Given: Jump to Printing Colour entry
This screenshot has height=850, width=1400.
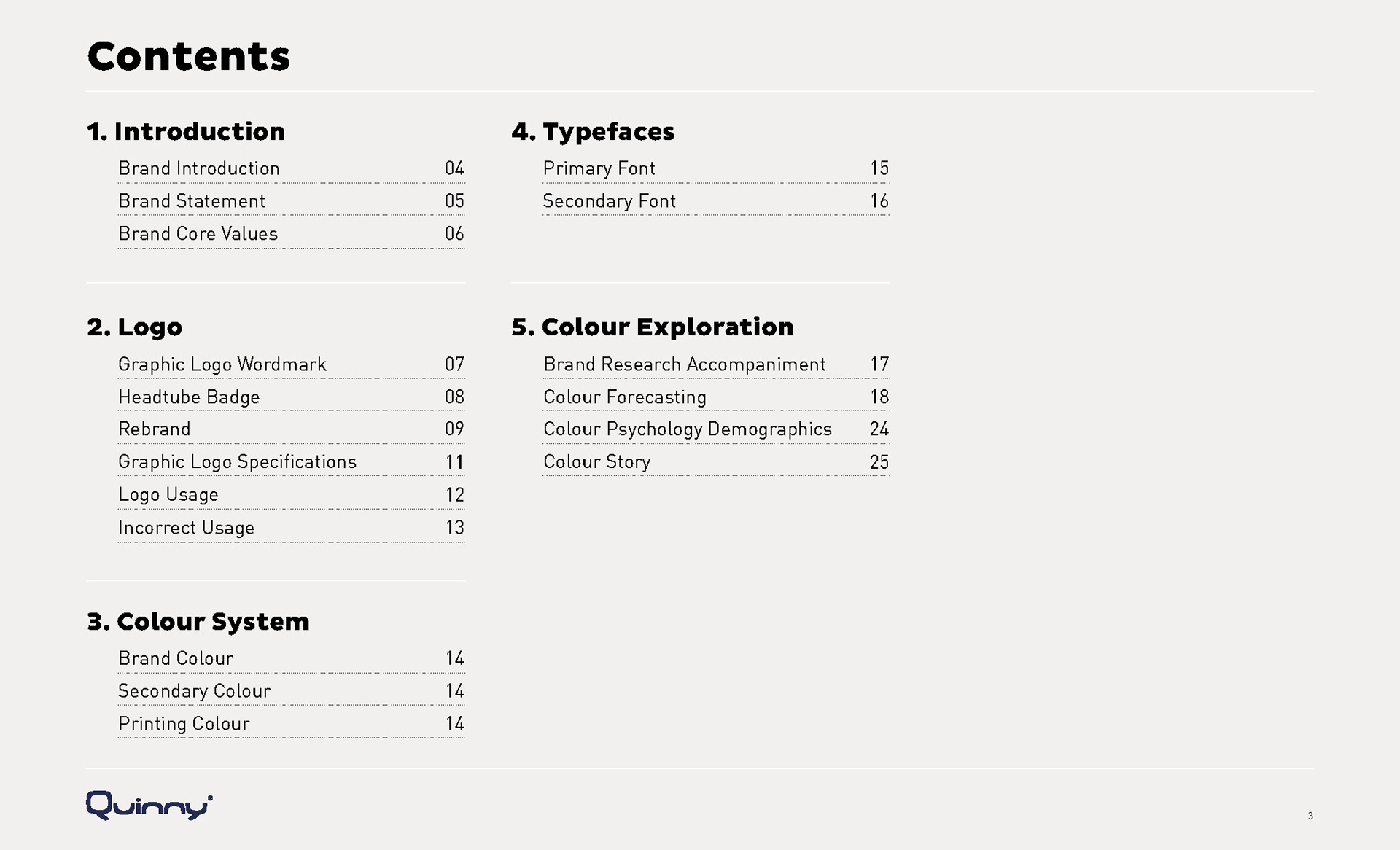Looking at the screenshot, I should [184, 724].
